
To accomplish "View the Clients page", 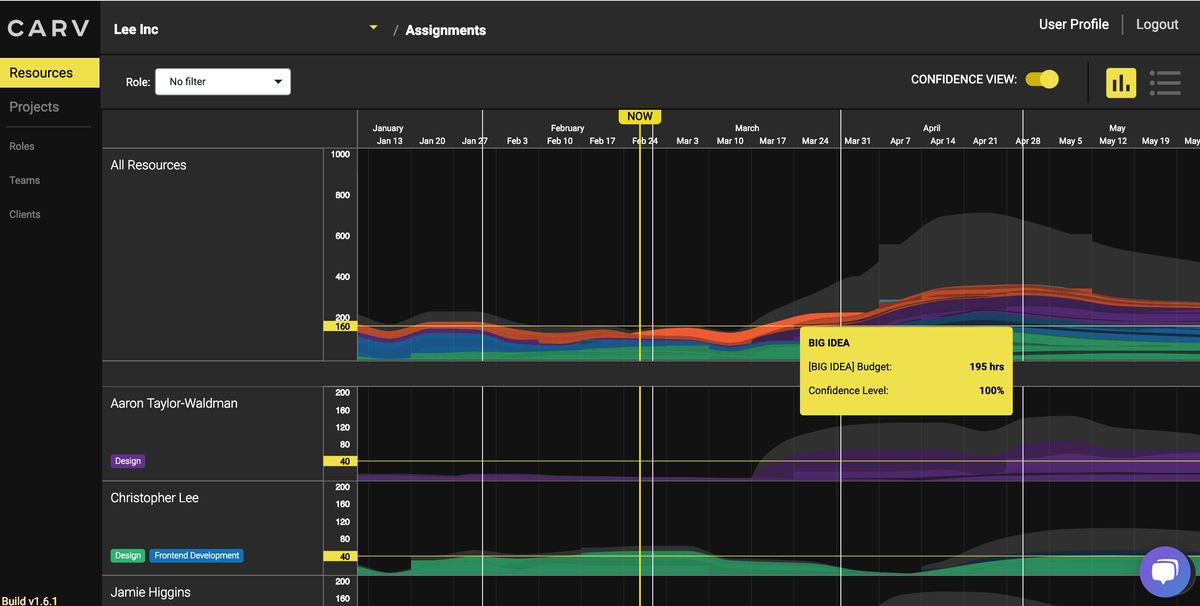I will tap(24, 214).
